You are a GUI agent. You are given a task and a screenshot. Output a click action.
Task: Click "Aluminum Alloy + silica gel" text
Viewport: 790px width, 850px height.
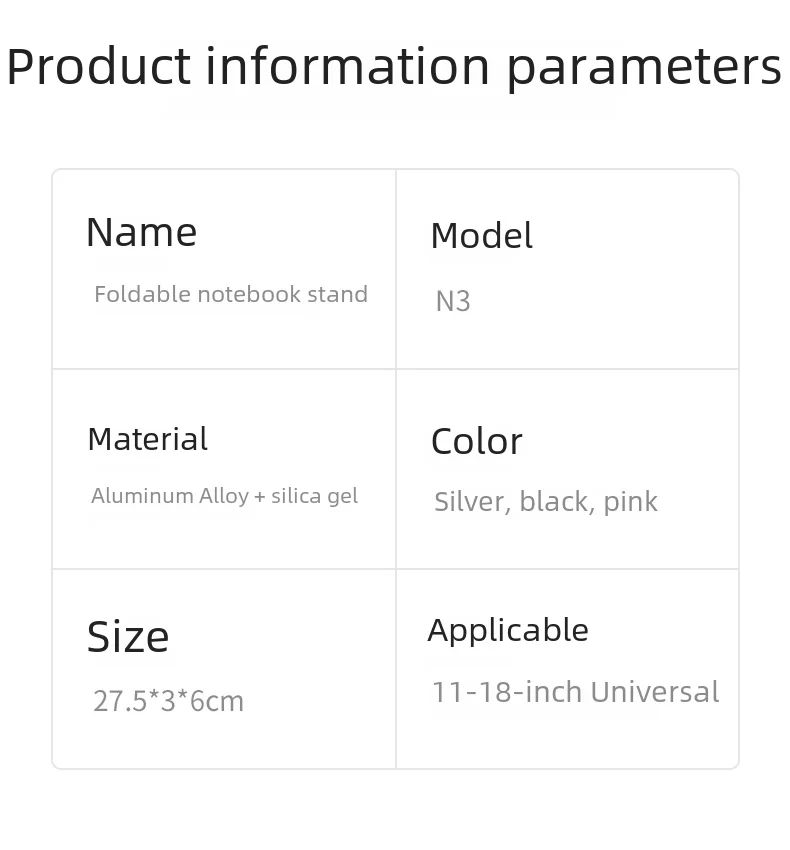point(224,496)
